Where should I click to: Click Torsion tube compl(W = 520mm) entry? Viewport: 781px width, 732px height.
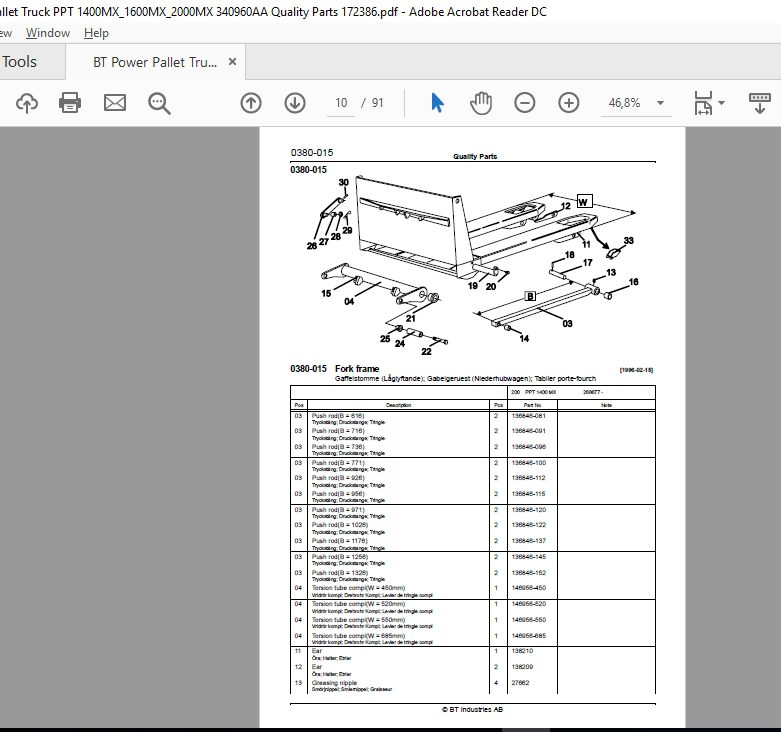(359, 604)
